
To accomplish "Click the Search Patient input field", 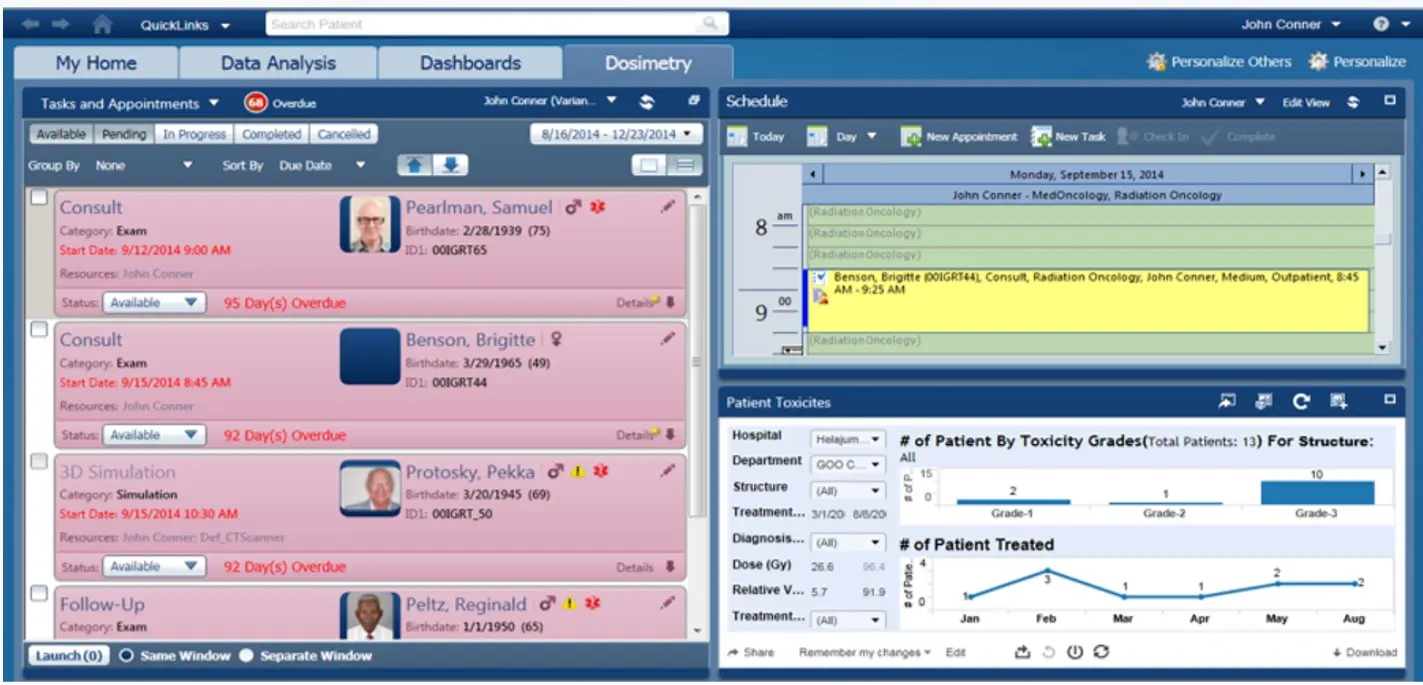I will (x=450, y=22).
